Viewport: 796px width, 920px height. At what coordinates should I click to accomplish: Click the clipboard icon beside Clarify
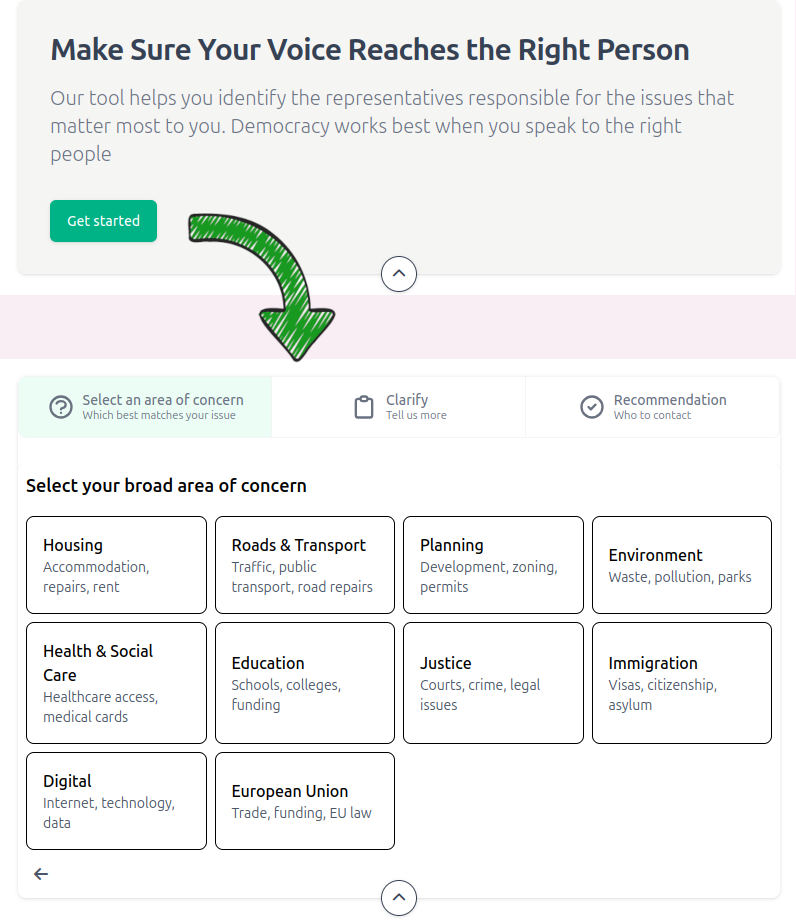point(364,407)
